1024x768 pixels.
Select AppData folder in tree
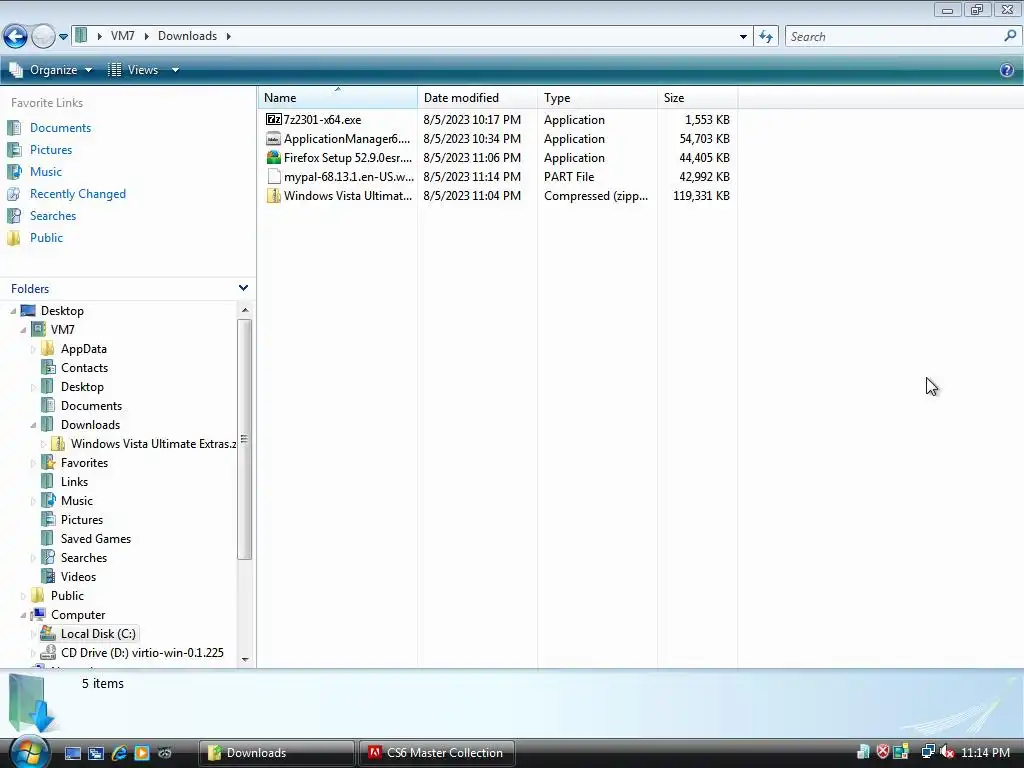84,349
